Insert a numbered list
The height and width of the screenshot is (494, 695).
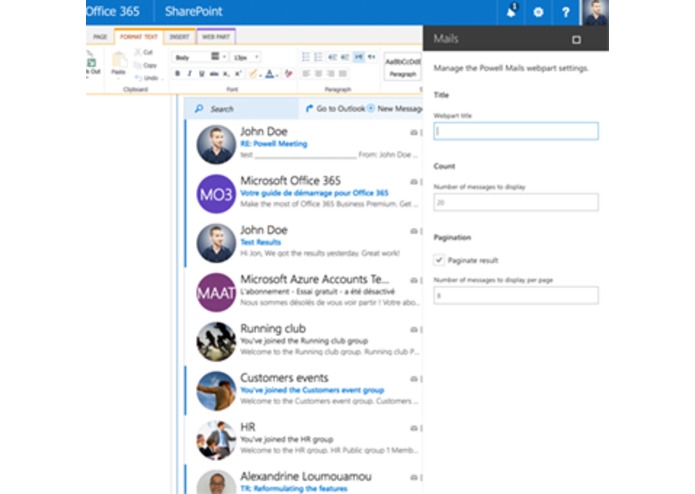[x=318, y=57]
